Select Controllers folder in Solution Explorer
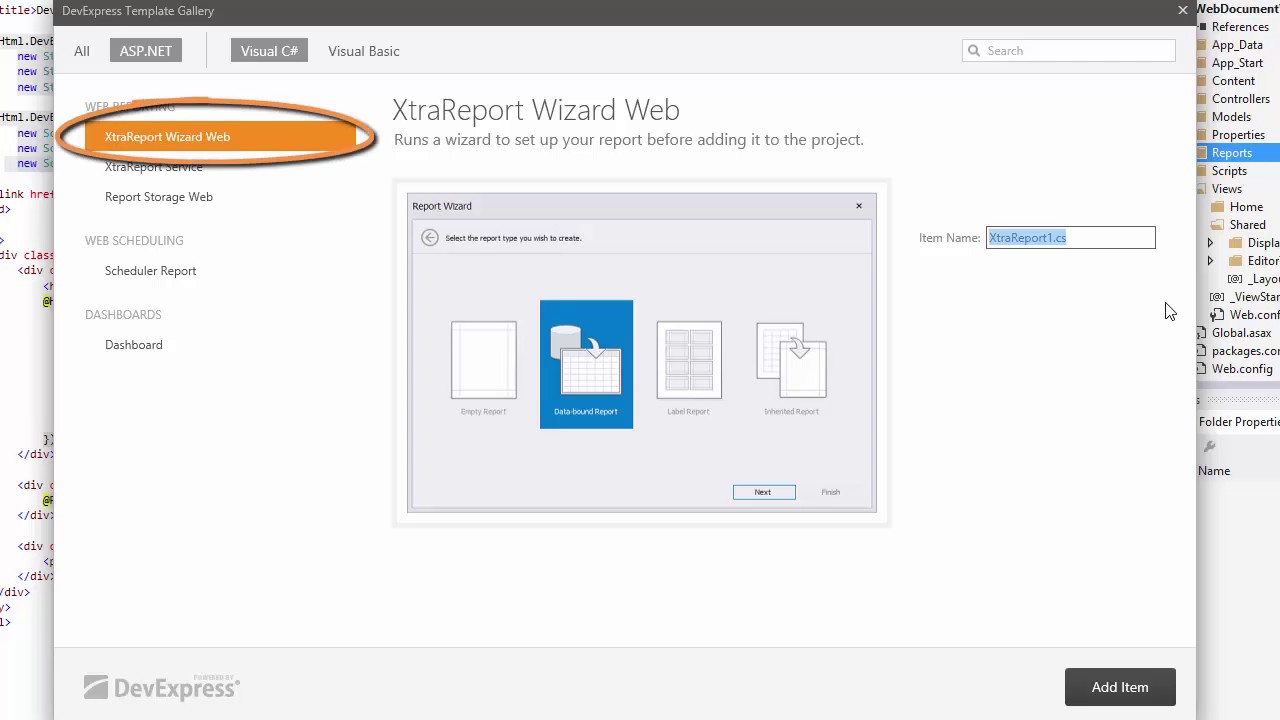The width and height of the screenshot is (1280, 720). (1241, 99)
